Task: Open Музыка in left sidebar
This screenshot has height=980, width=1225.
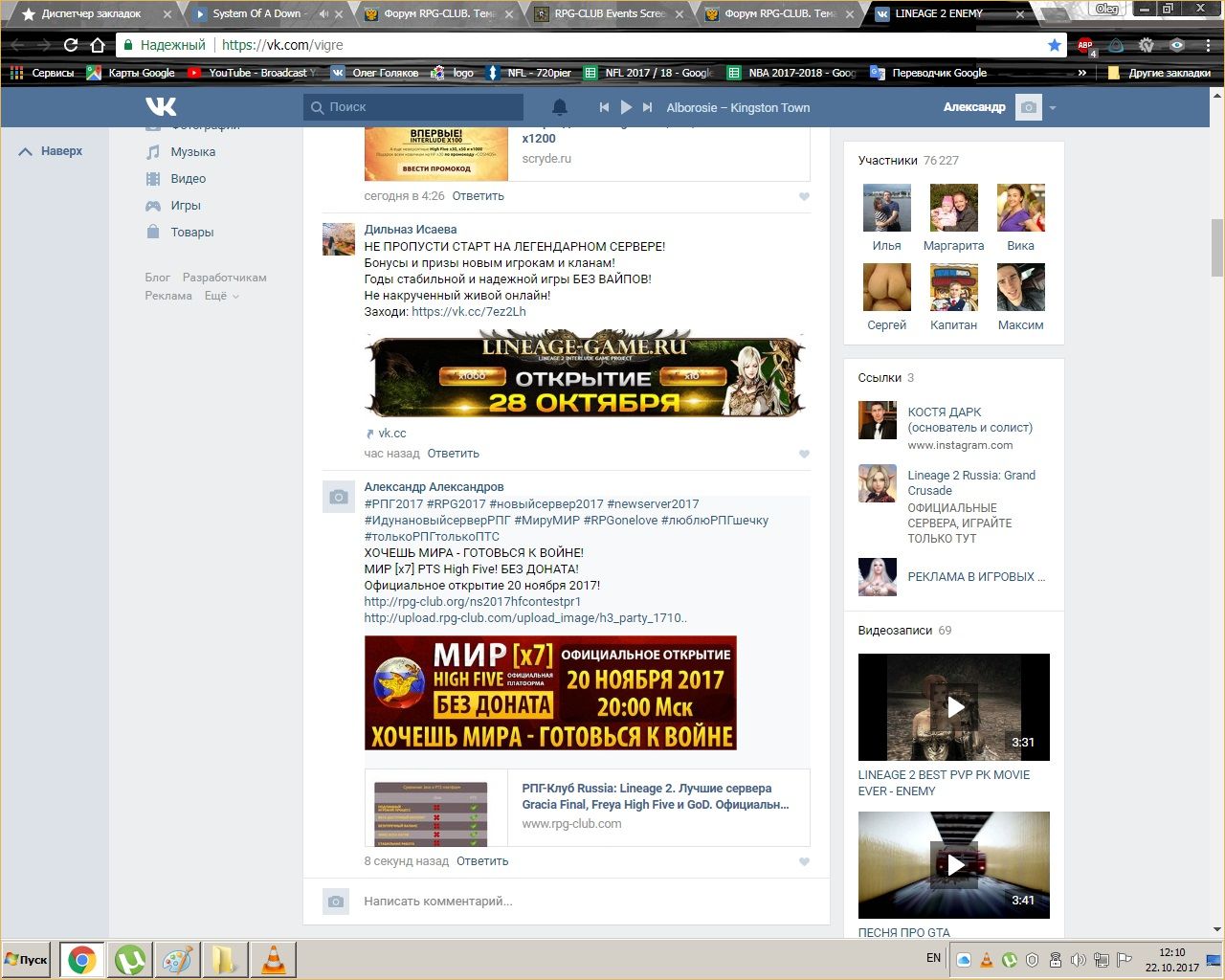Action: (192, 152)
